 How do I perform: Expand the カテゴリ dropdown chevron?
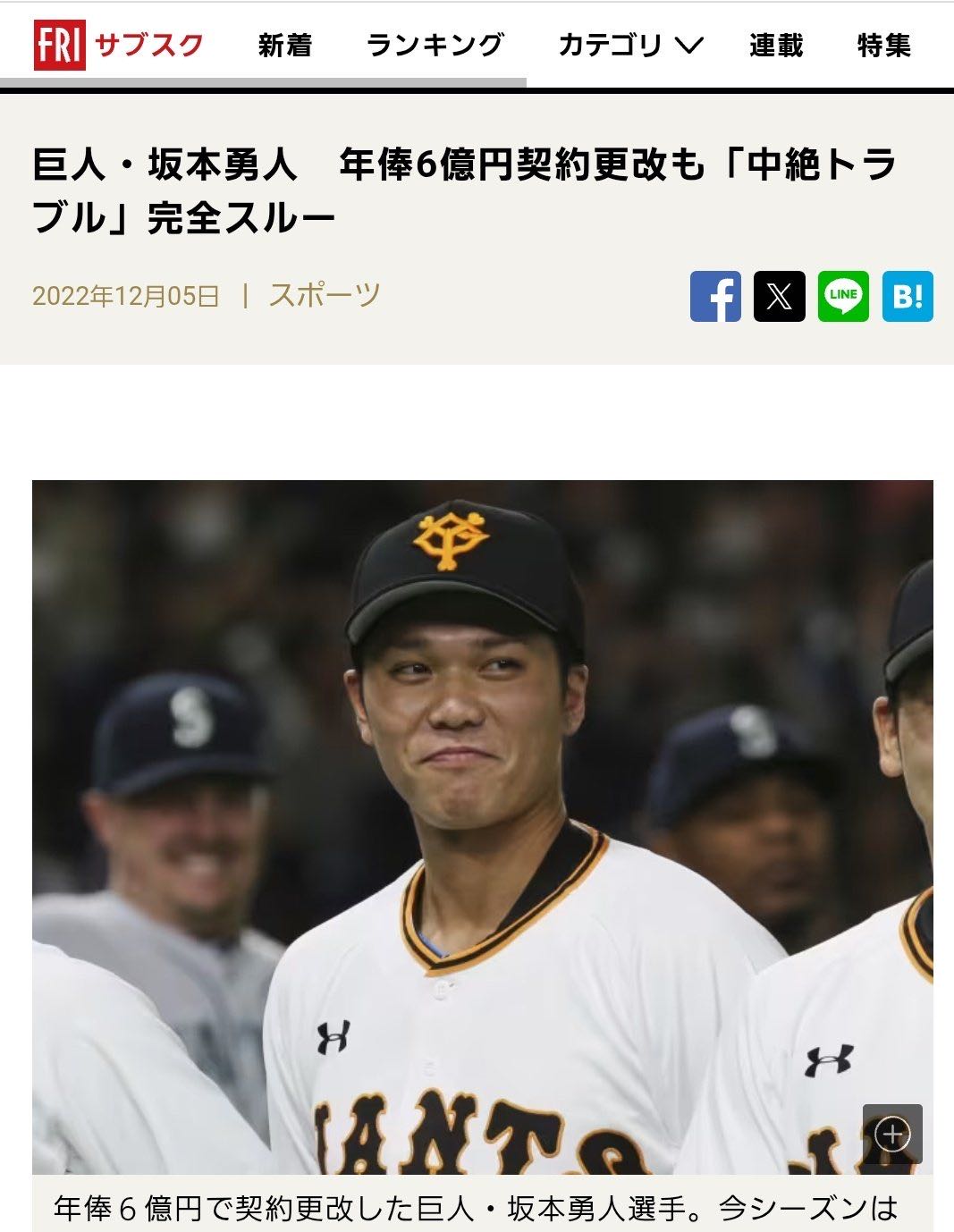(x=688, y=45)
